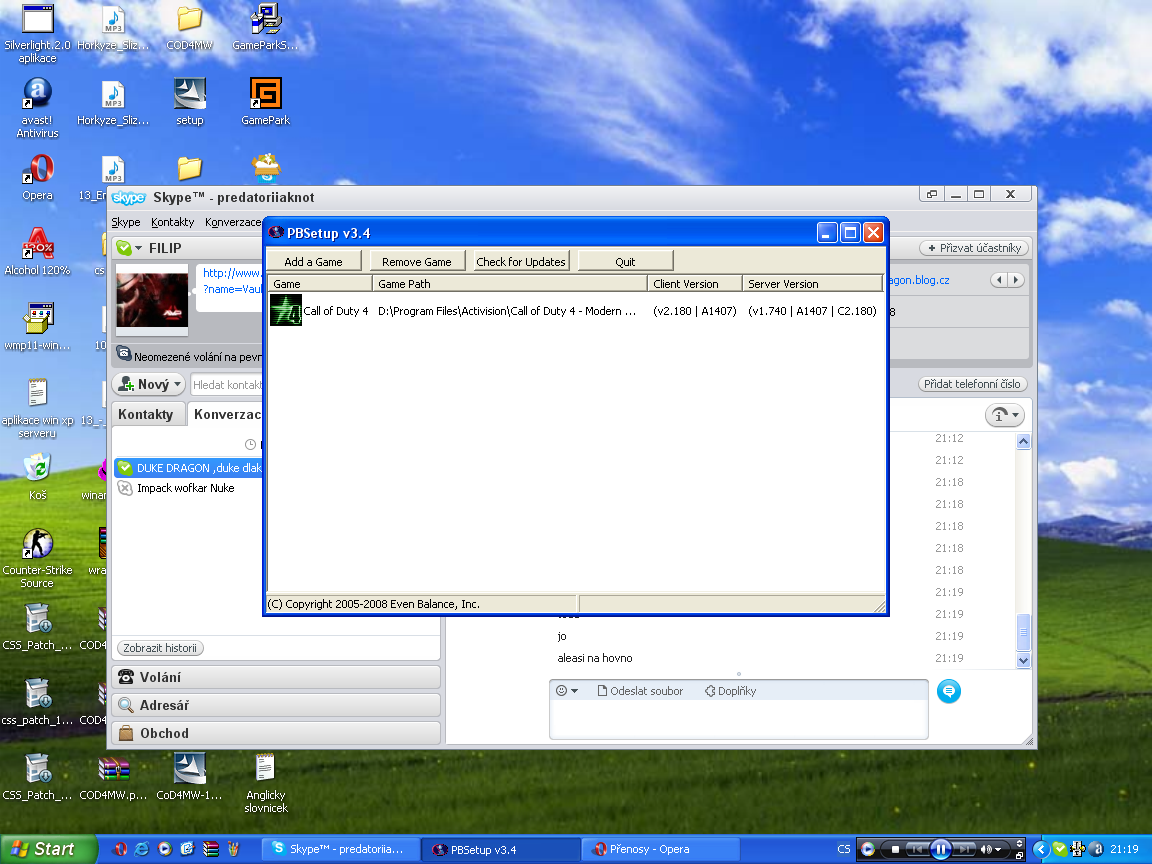Open Alcohol 120% desktop icon

[x=37, y=252]
